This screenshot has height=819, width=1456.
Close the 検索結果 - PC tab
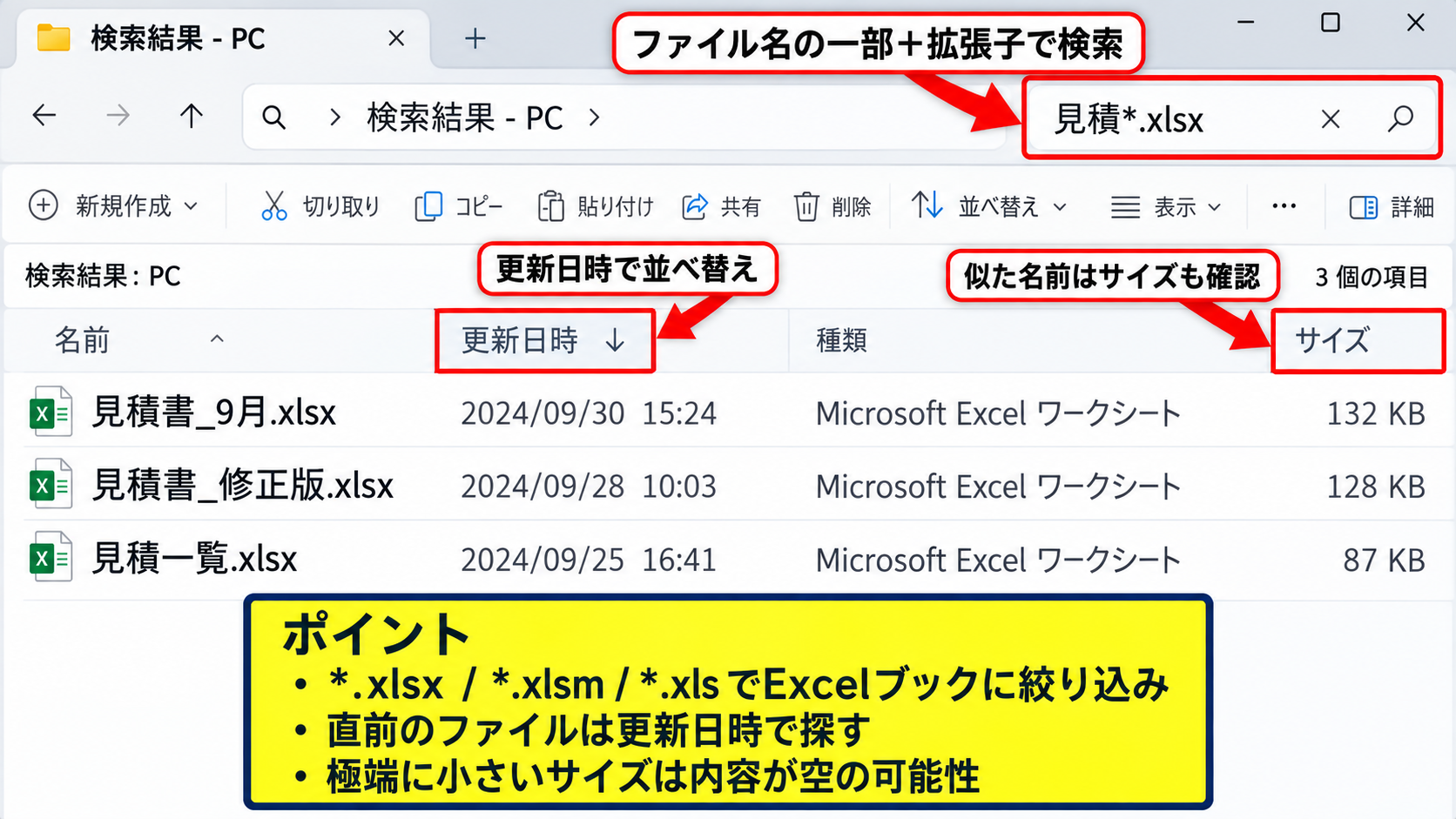pyautogui.click(x=396, y=38)
